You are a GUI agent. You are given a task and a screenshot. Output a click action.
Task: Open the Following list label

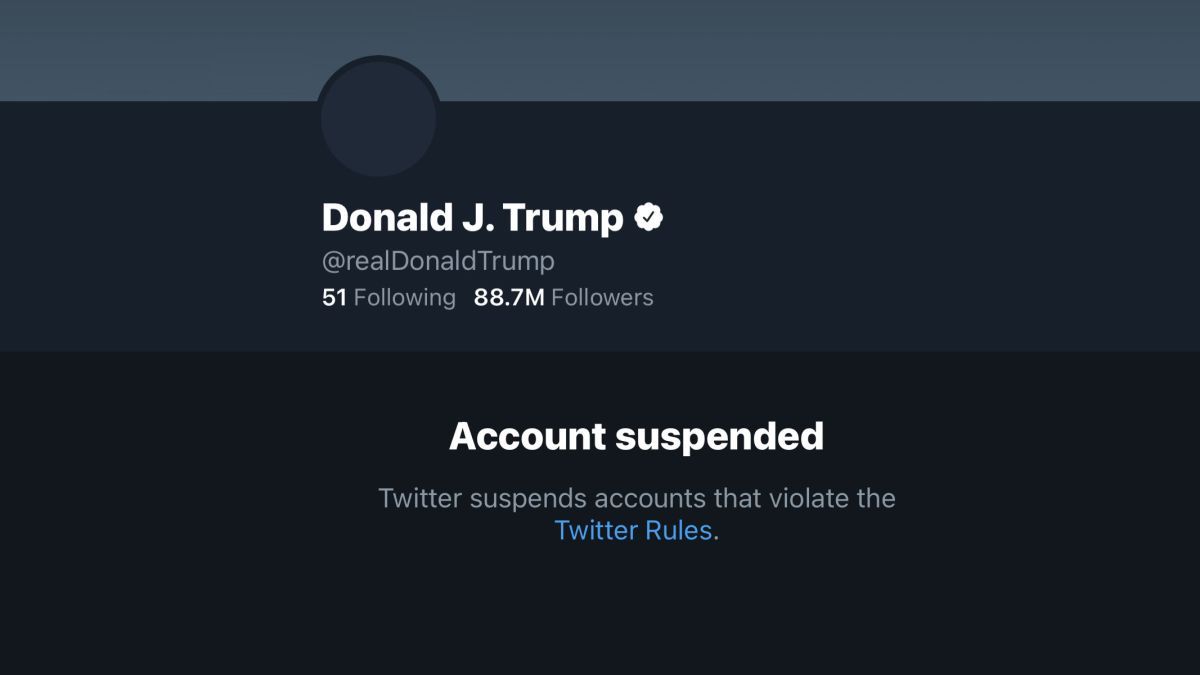pyautogui.click(x=404, y=297)
